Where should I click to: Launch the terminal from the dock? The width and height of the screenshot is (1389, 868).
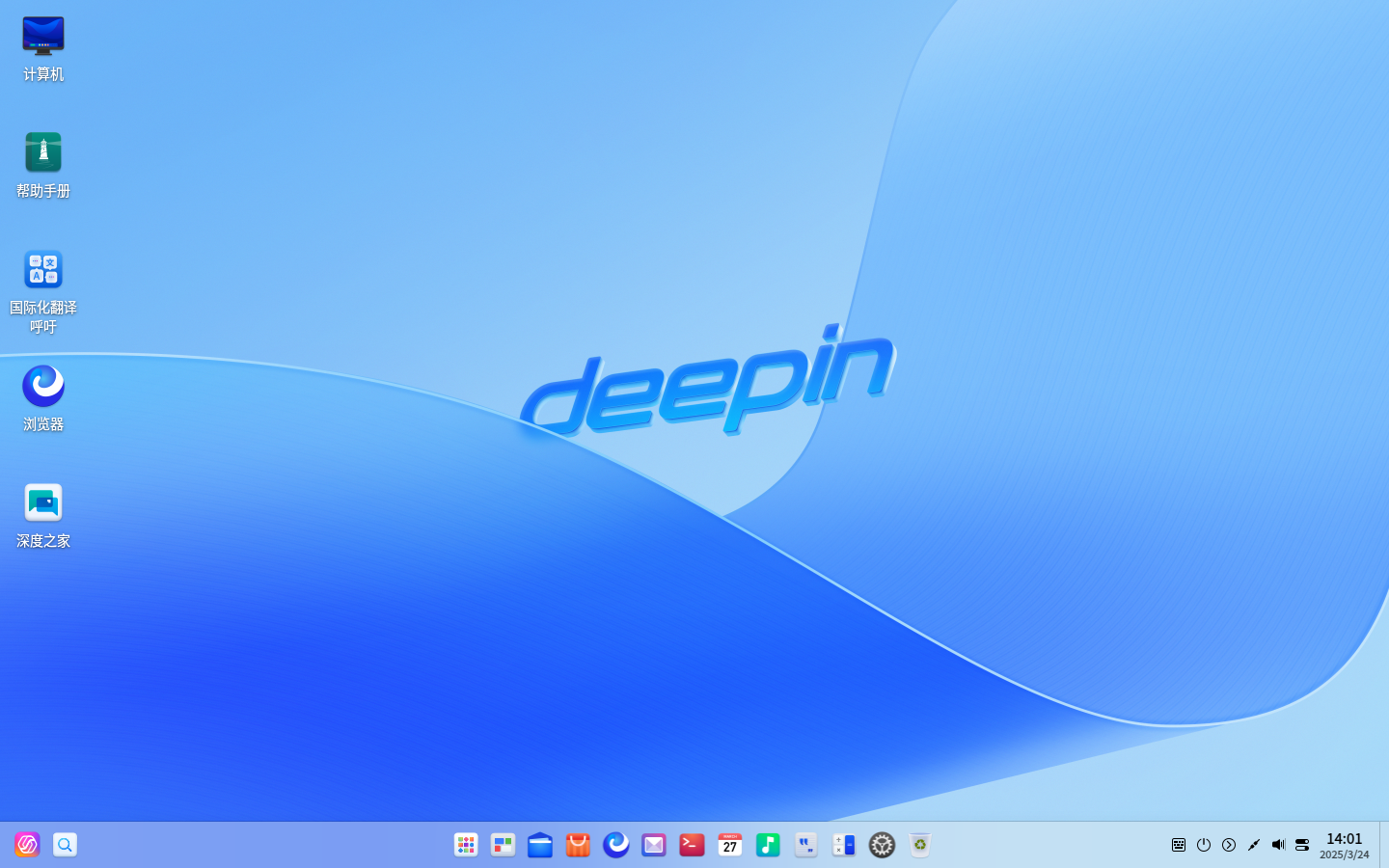[x=692, y=845]
